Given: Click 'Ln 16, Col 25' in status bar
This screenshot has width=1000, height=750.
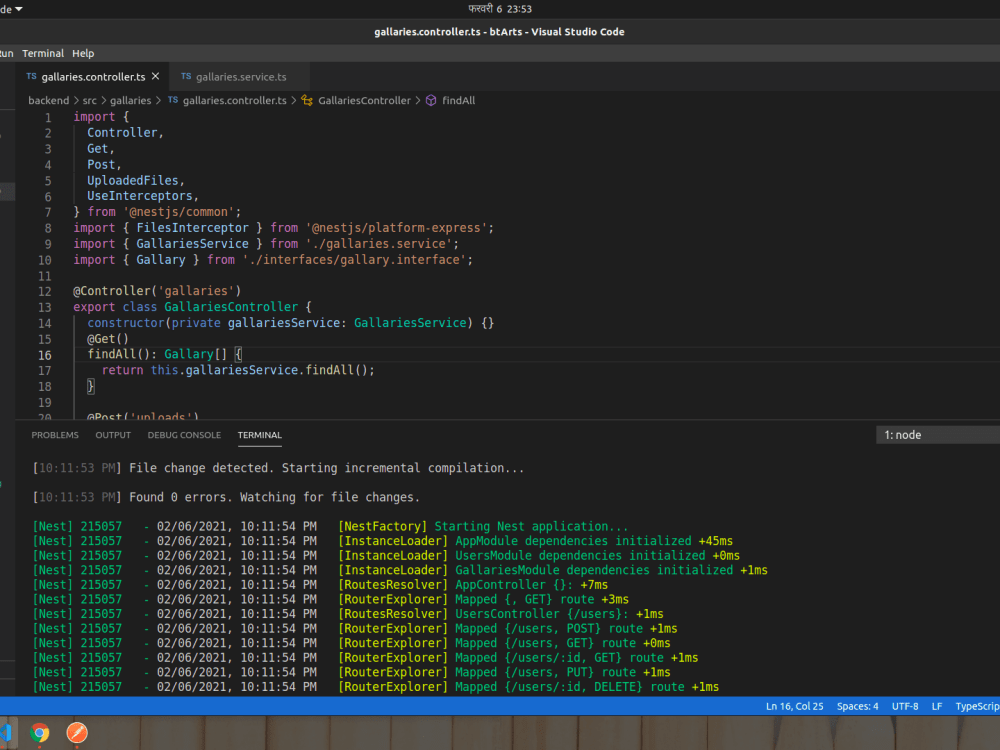Looking at the screenshot, I should pyautogui.click(x=795, y=706).
